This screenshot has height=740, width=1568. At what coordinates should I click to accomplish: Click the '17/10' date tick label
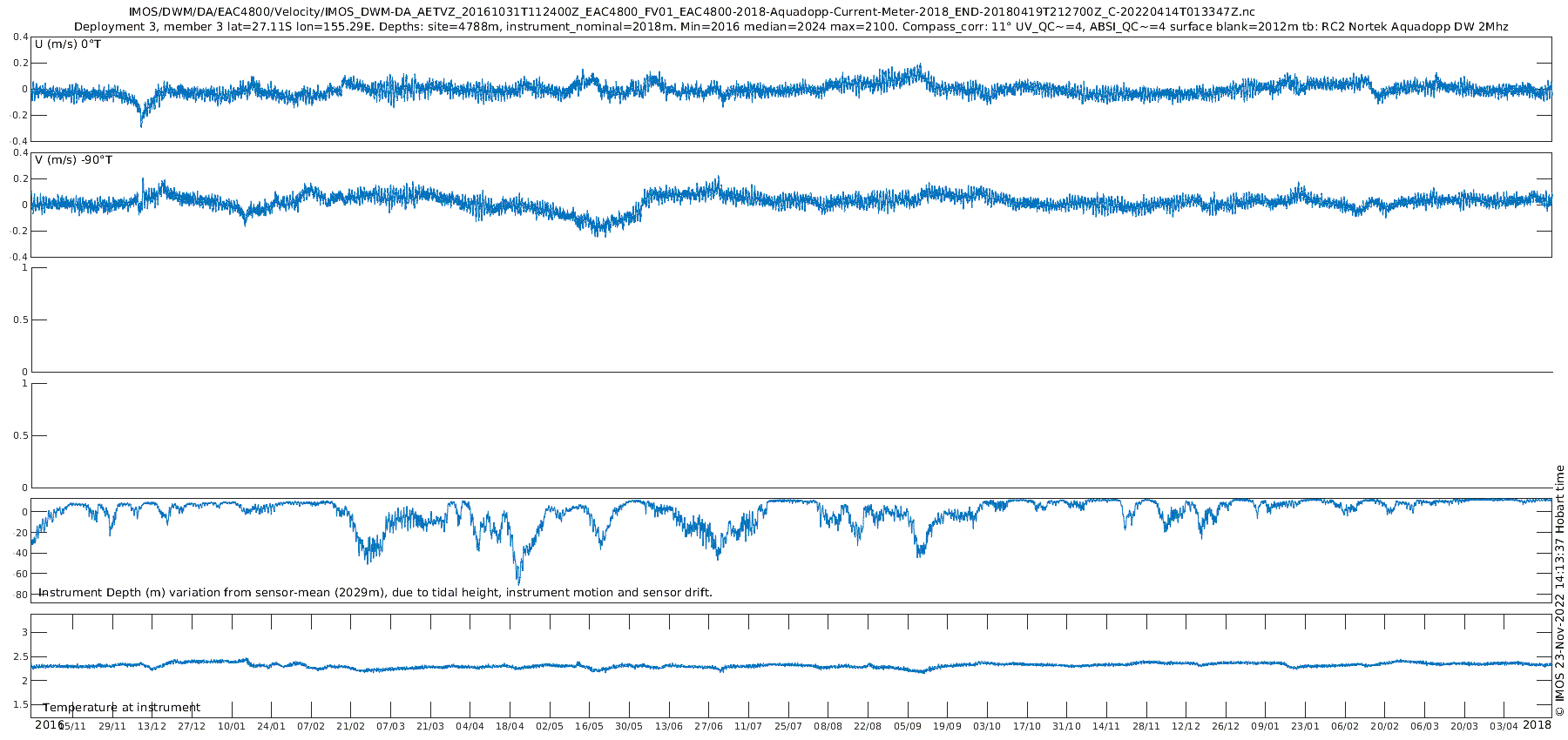(x=1026, y=726)
